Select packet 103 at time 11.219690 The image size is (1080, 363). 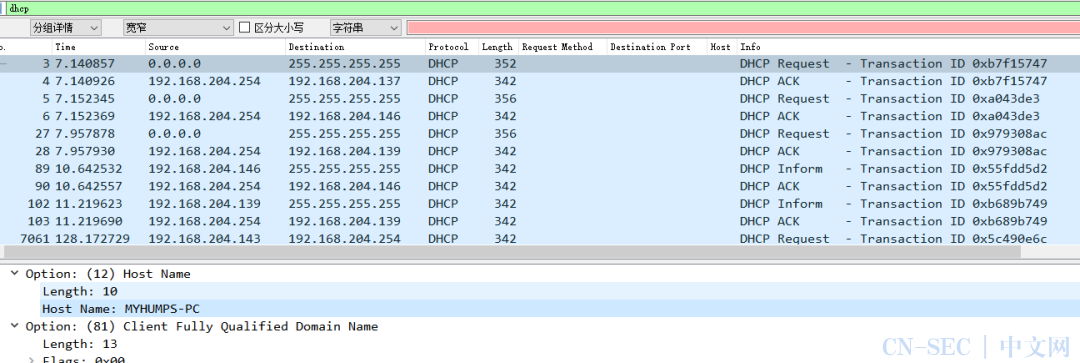(540, 221)
